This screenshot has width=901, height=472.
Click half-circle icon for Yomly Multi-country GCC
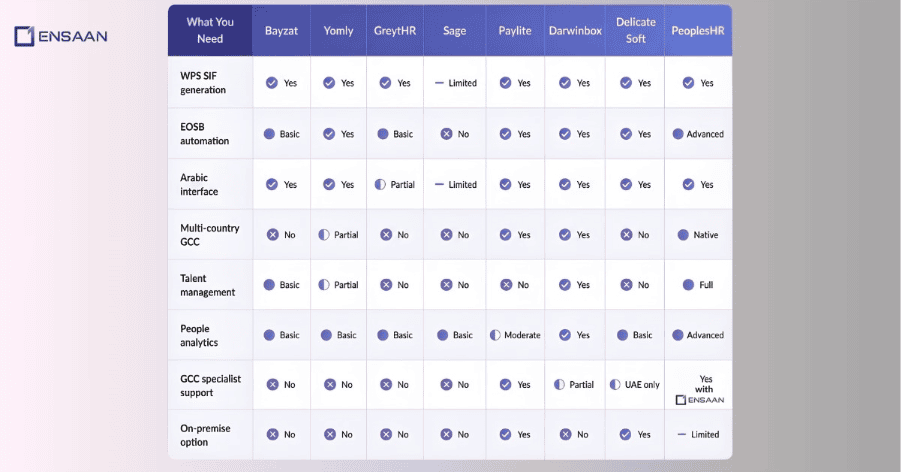(x=324, y=235)
